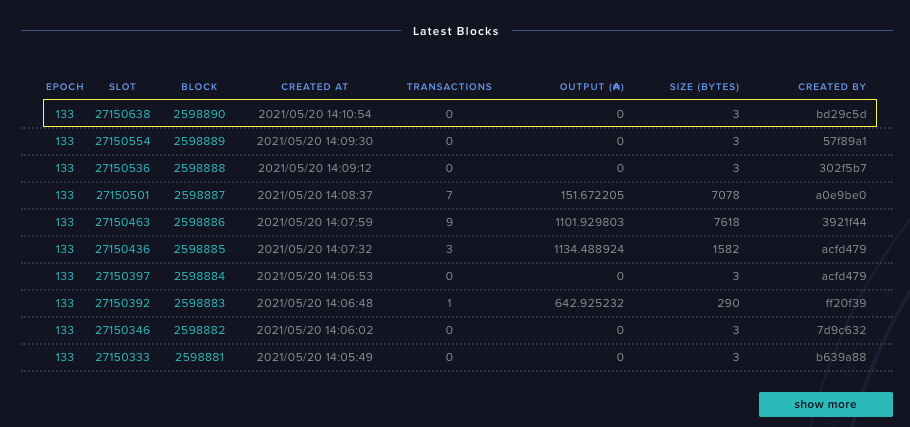
Task: Click creator hash 3921f44
Action: coord(843,222)
